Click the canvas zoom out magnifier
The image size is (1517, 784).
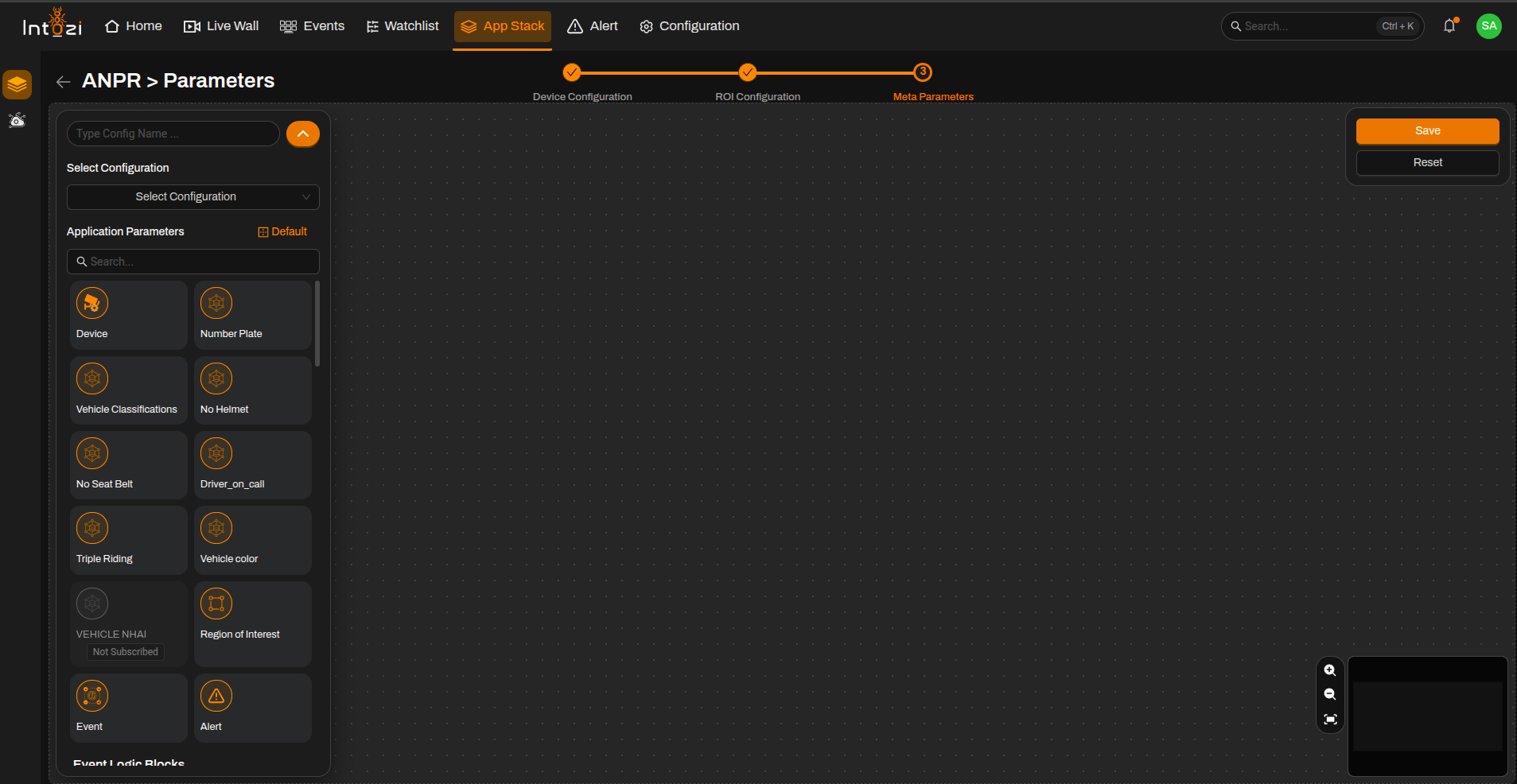(x=1330, y=694)
